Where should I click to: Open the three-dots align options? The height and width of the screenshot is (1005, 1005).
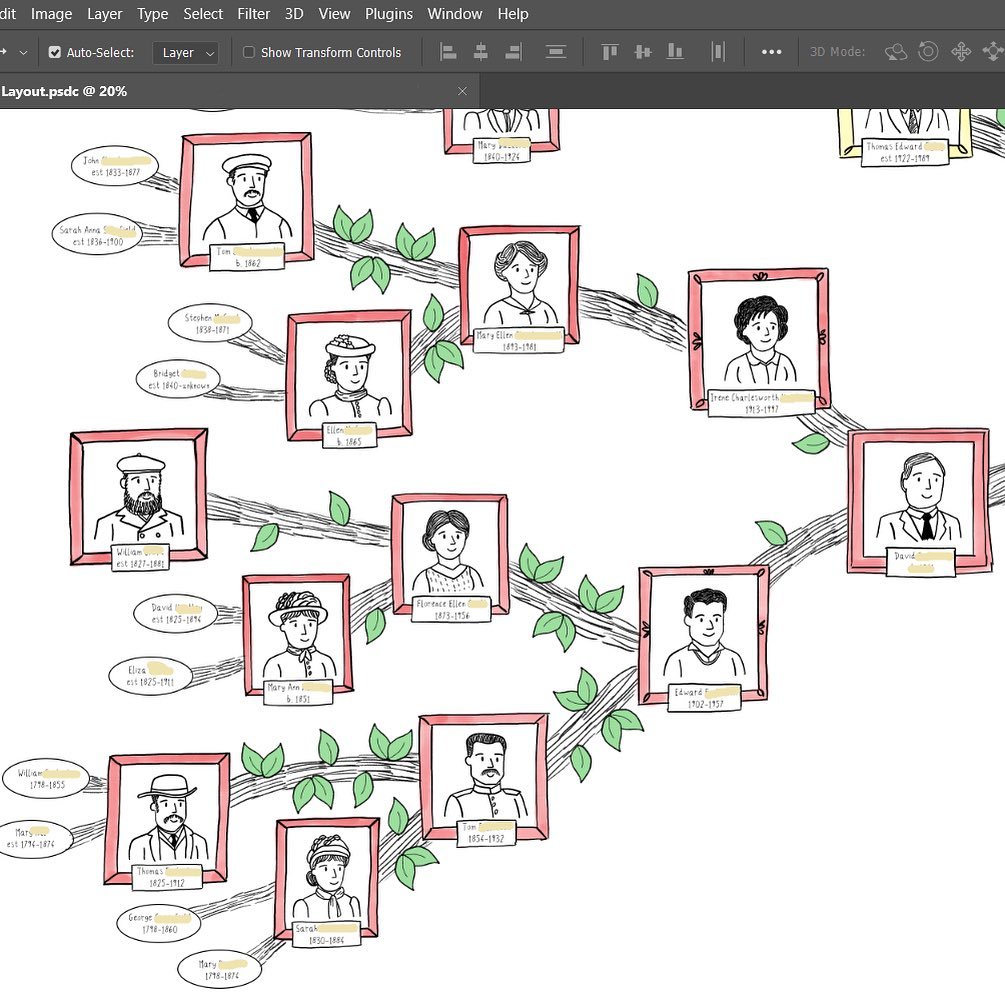[771, 52]
